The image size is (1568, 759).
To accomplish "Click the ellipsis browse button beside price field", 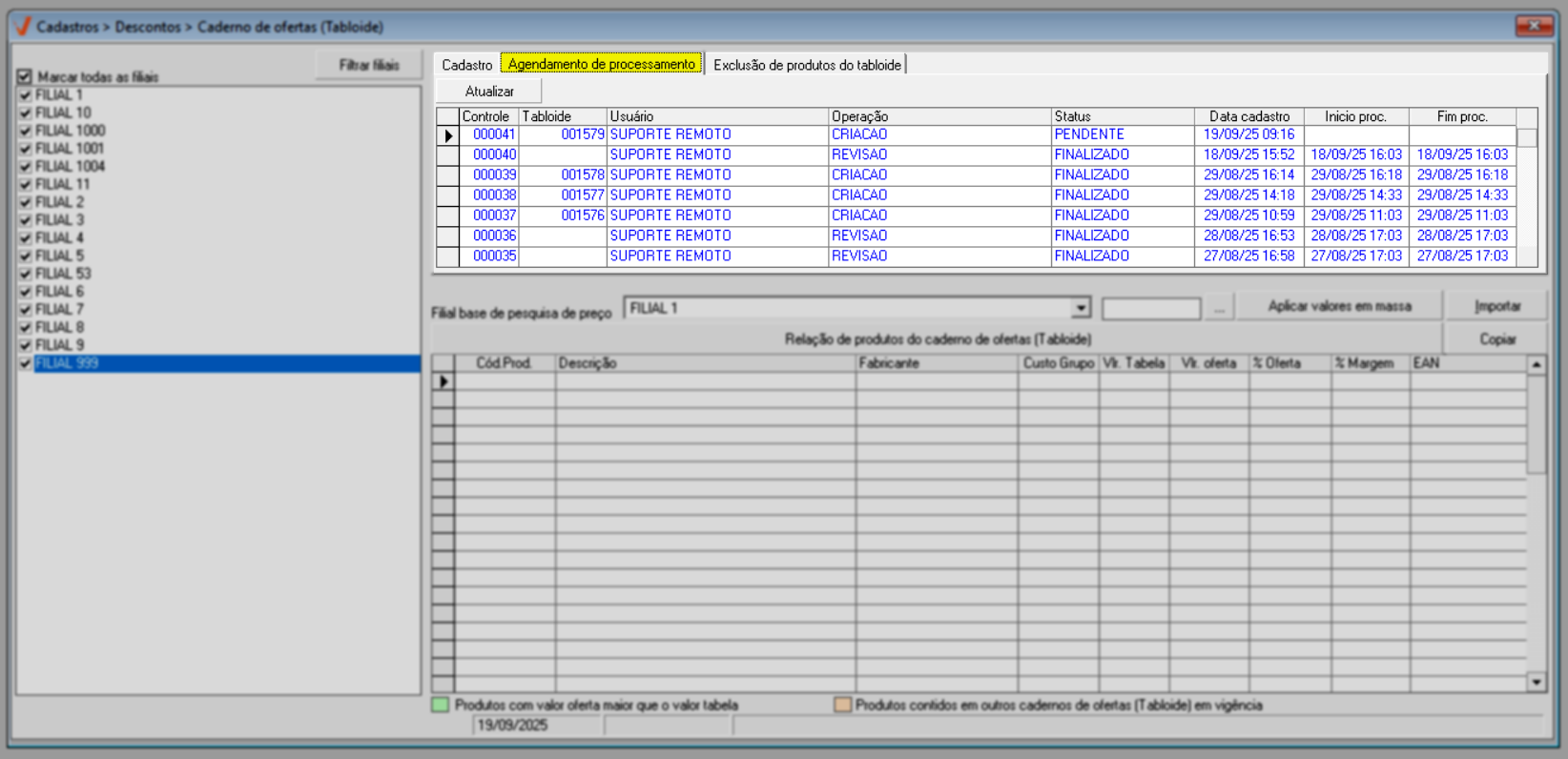I will [x=1219, y=308].
